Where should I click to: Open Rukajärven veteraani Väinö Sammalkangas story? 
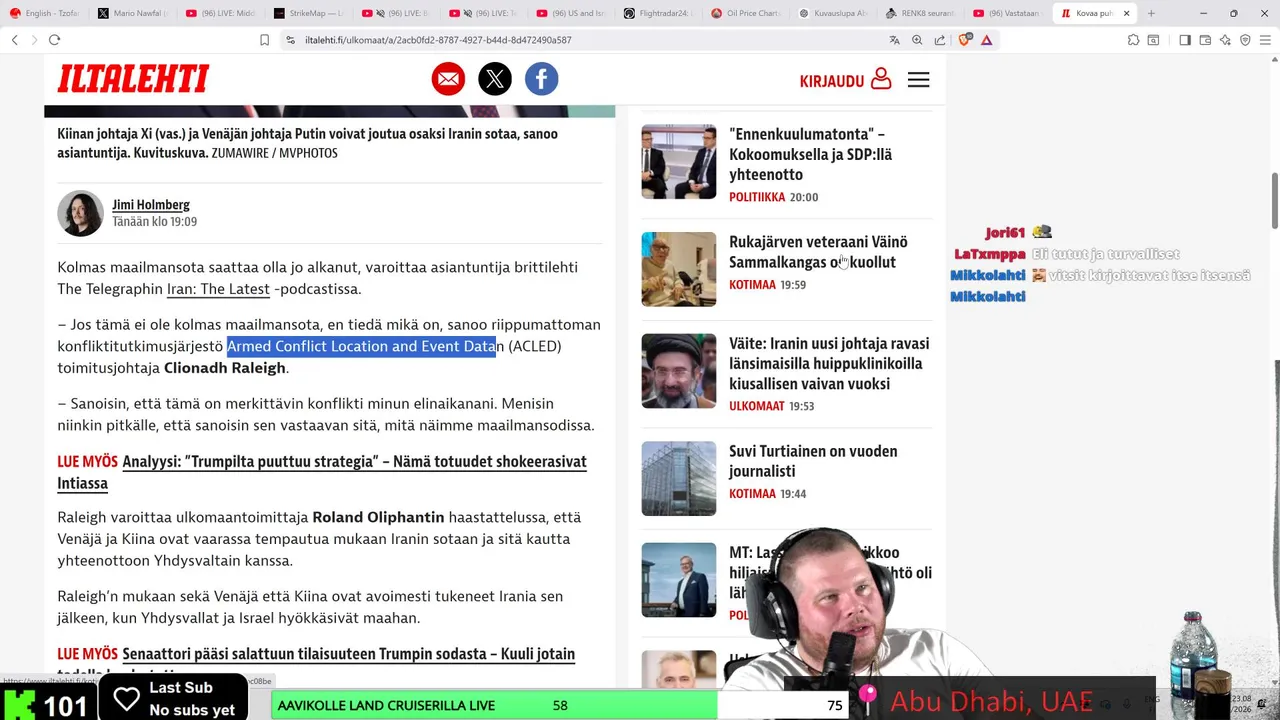(818, 252)
